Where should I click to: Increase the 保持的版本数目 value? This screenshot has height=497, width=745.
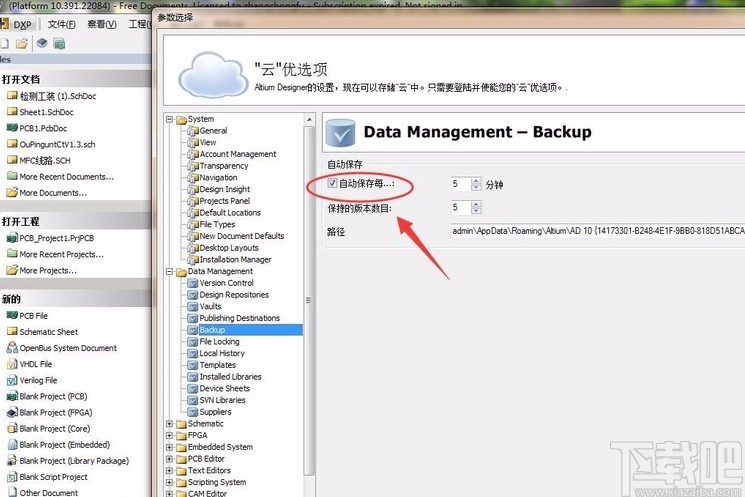[476, 204]
